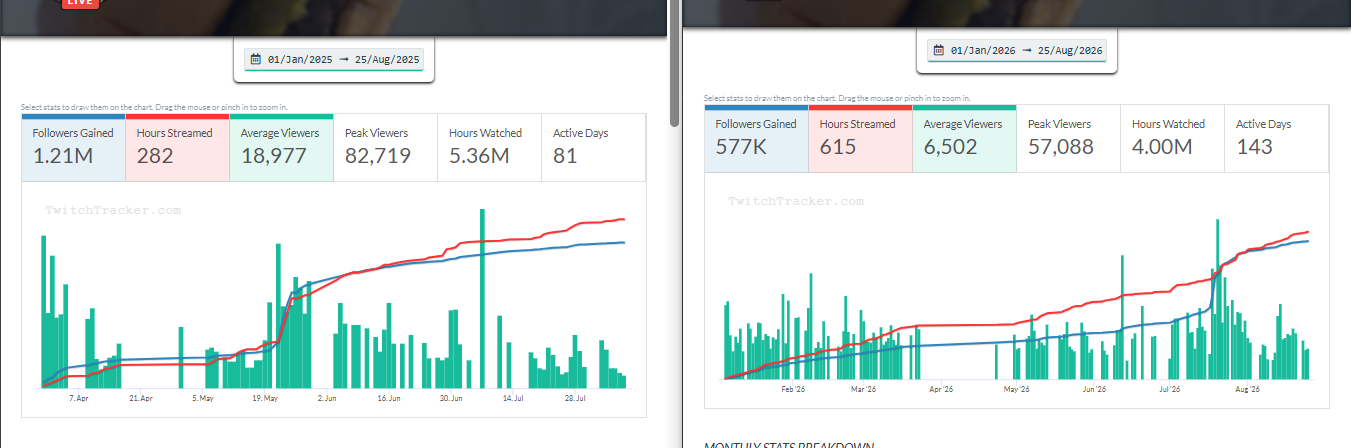Click the Apr '26 axis label in right chart
This screenshot has height=448, width=1351.
(x=941, y=389)
